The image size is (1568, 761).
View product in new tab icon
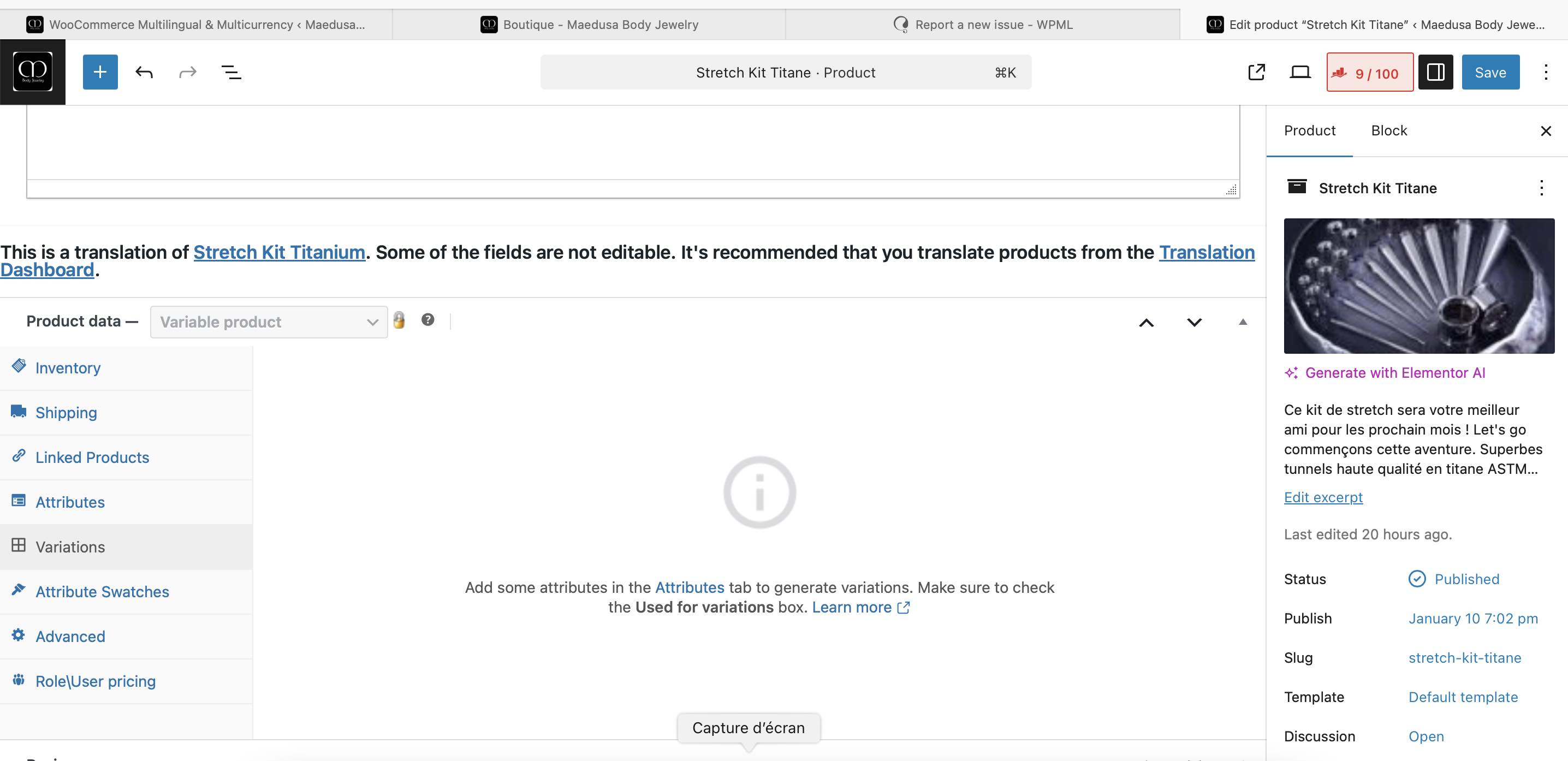(x=1256, y=73)
